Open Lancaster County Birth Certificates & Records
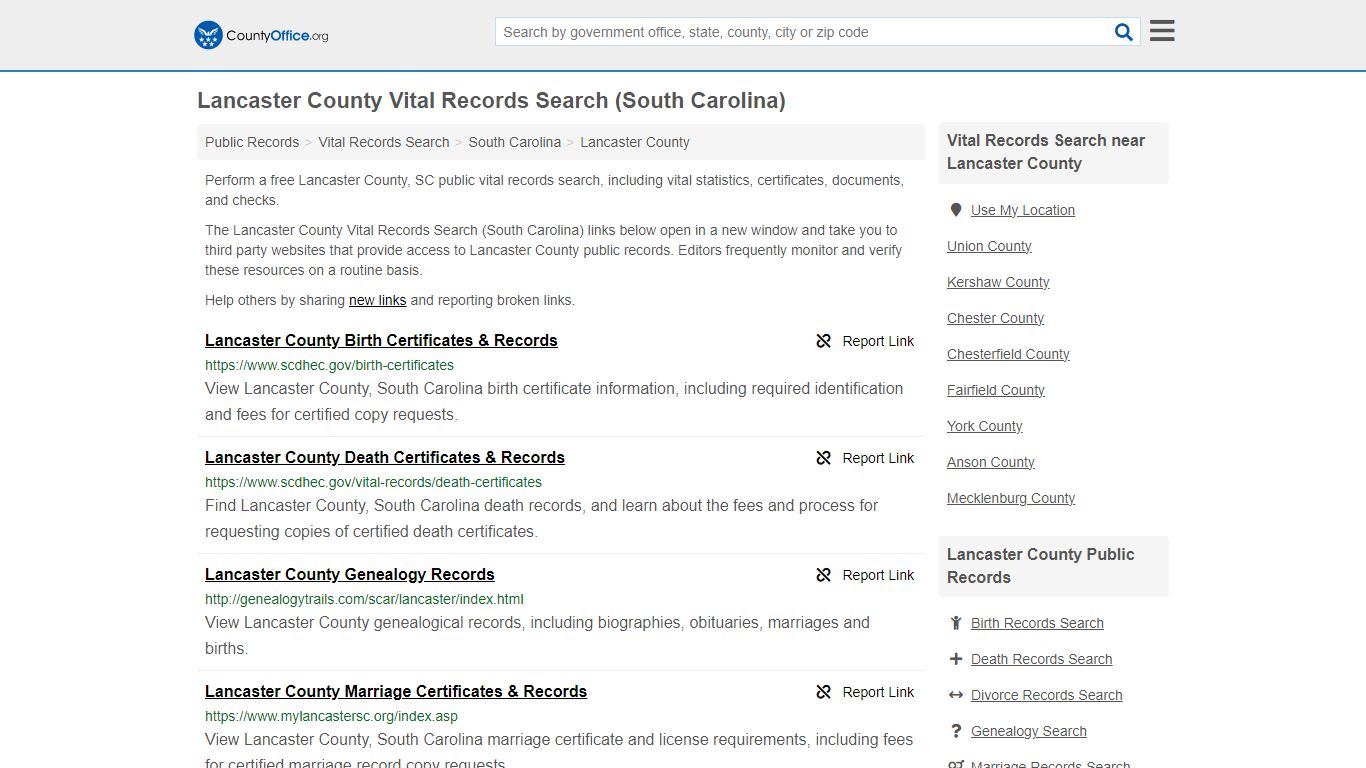This screenshot has width=1366, height=768. [x=381, y=340]
